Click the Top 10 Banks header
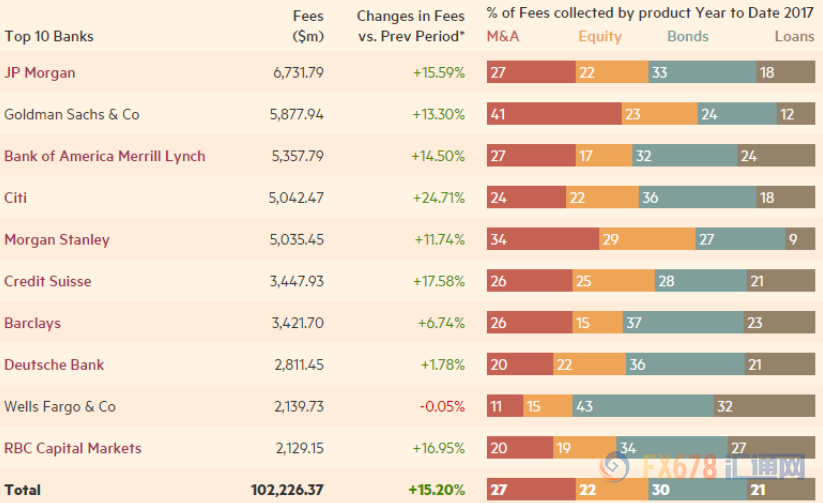This screenshot has width=823, height=503. click(49, 36)
